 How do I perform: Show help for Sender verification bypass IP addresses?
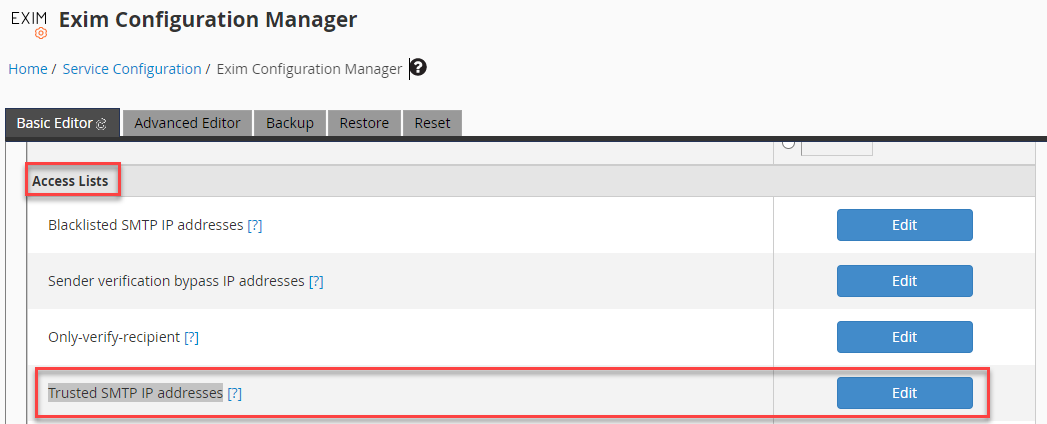pyautogui.click(x=316, y=282)
